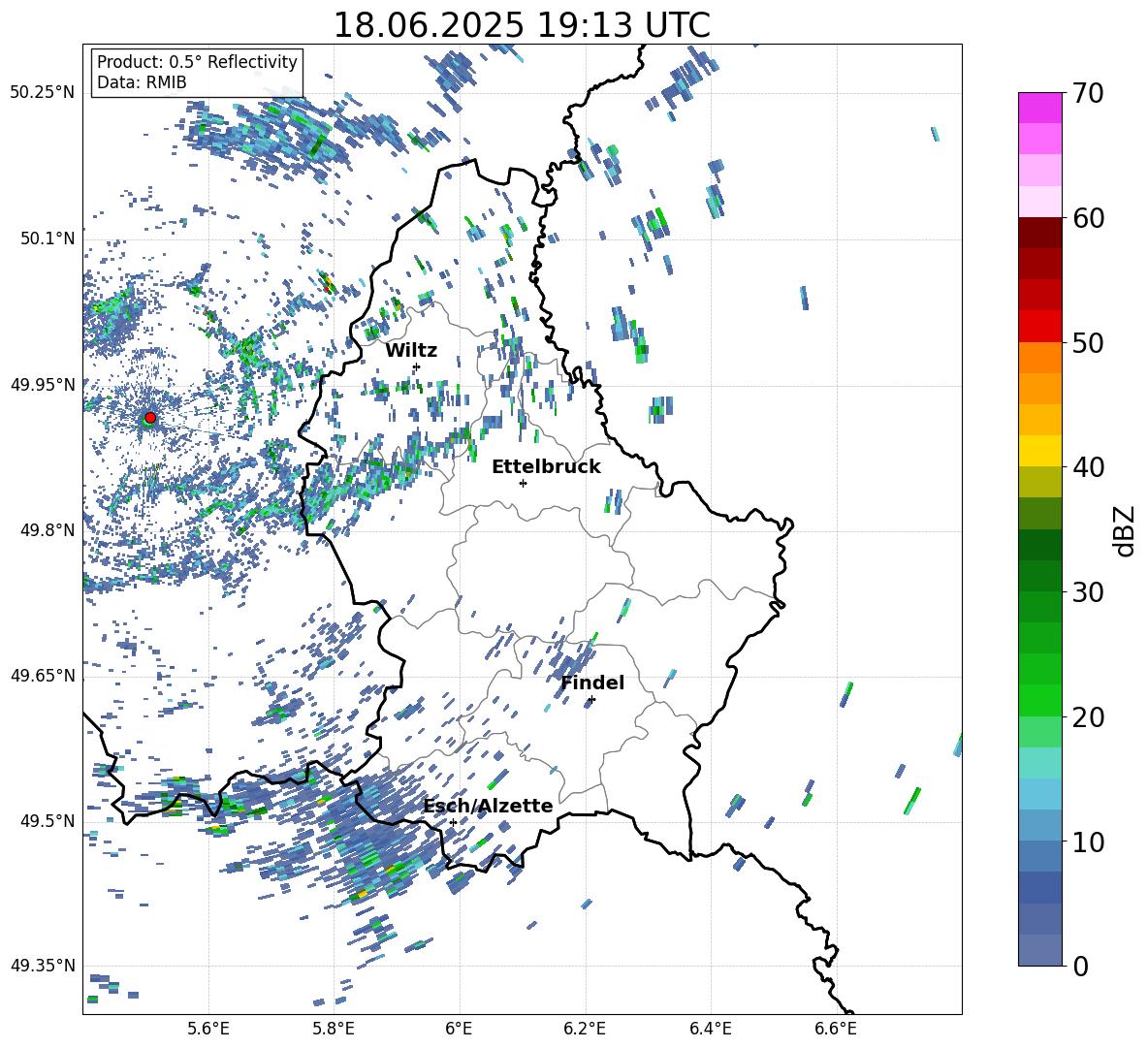Click the cross marker at Findel
The height and width of the screenshot is (1048, 1148).
591,700
